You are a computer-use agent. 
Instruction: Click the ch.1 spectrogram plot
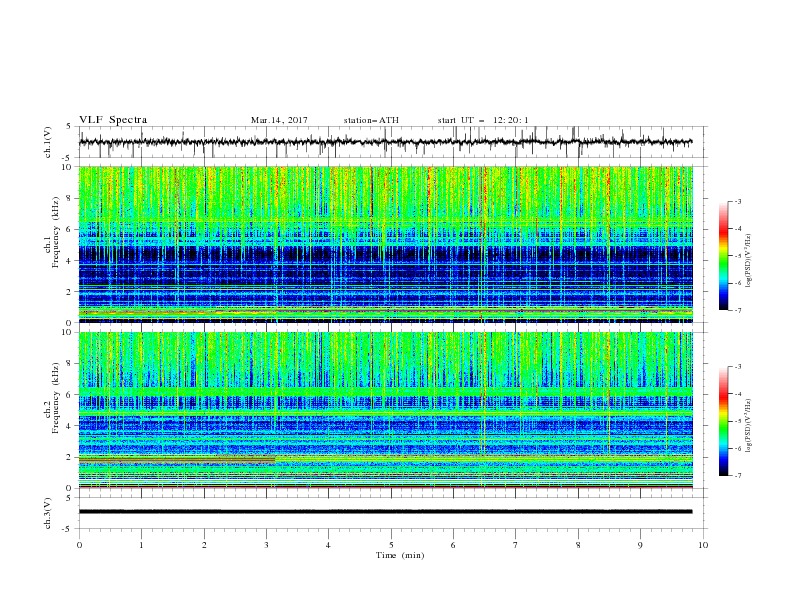(x=386, y=244)
